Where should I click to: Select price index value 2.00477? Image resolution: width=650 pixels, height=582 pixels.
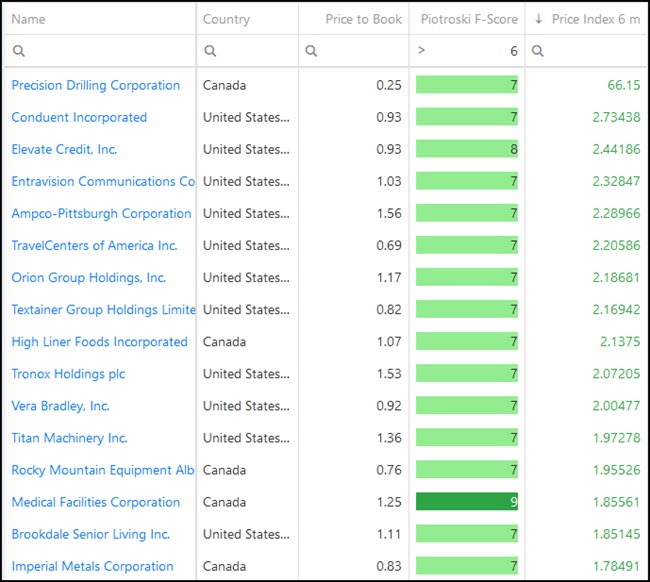coord(616,406)
